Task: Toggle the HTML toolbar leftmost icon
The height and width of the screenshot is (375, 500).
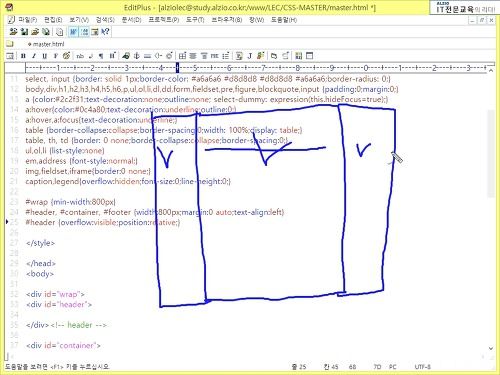Action: [10, 56]
